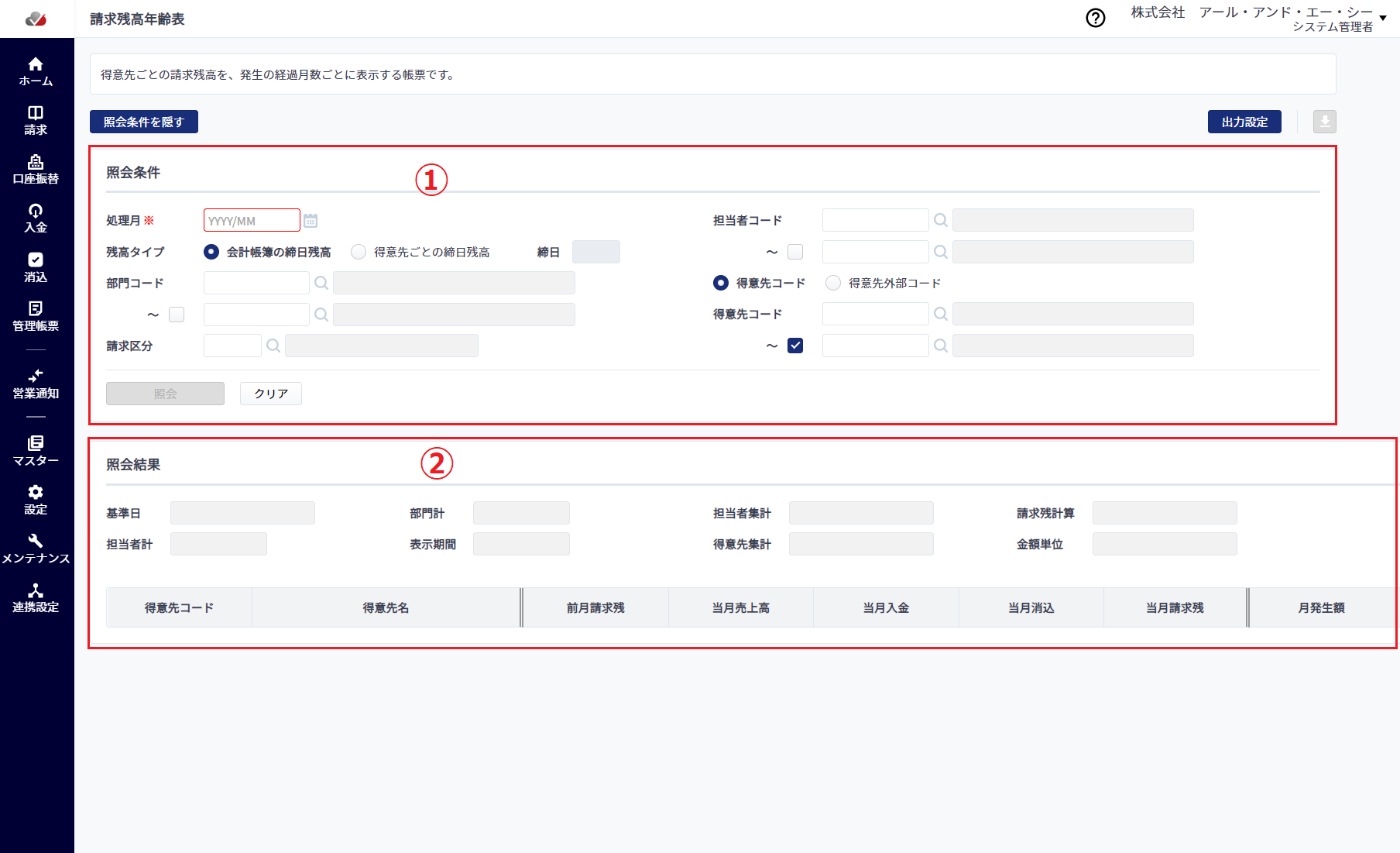Image resolution: width=1400 pixels, height=853 pixels.
Task: Open the 営業通知 sidebar menu
Action: click(x=36, y=384)
